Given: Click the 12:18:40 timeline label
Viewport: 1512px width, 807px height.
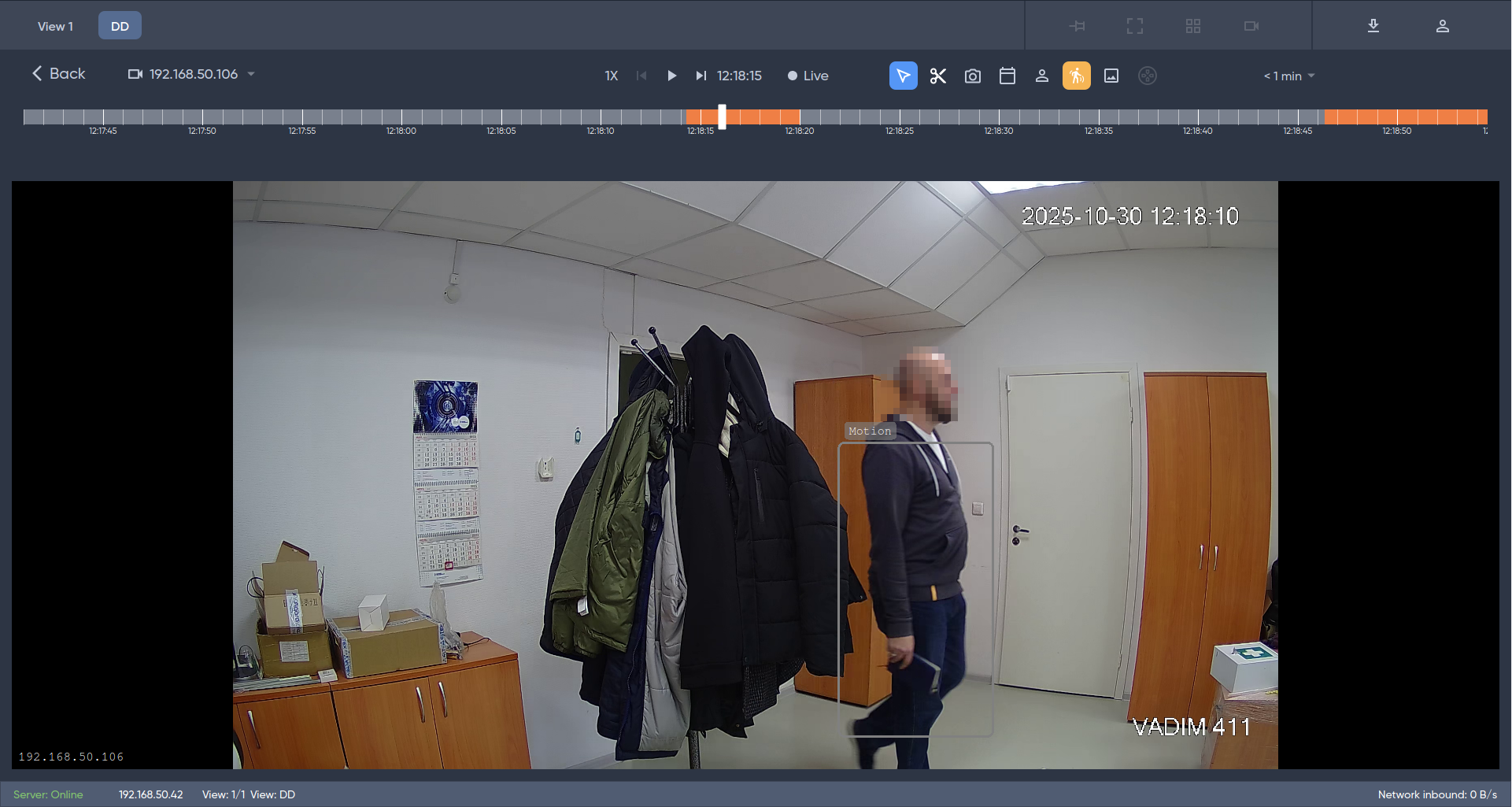Looking at the screenshot, I should [1198, 131].
